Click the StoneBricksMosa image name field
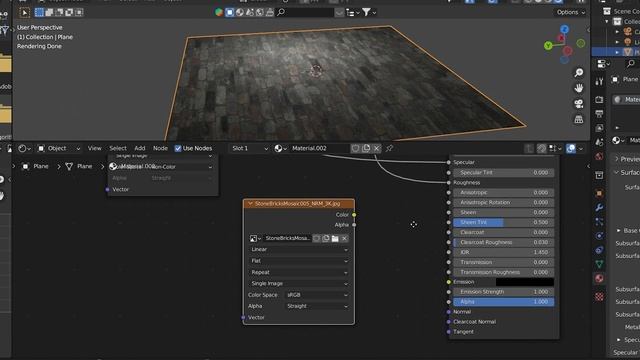Viewport: 640px width, 360px height. 287,238
